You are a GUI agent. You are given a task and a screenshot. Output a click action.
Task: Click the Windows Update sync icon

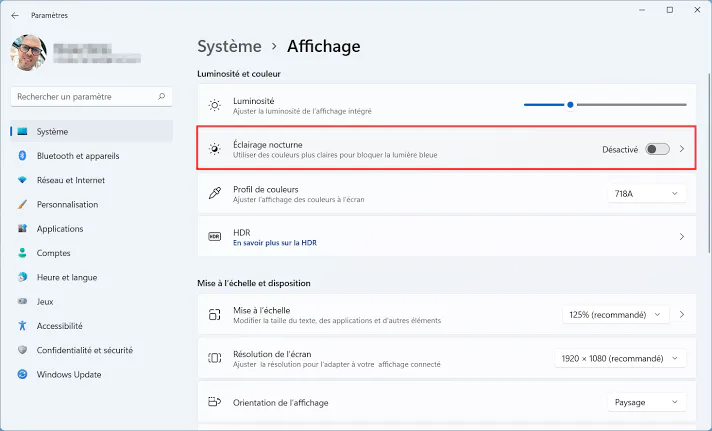(x=22, y=374)
